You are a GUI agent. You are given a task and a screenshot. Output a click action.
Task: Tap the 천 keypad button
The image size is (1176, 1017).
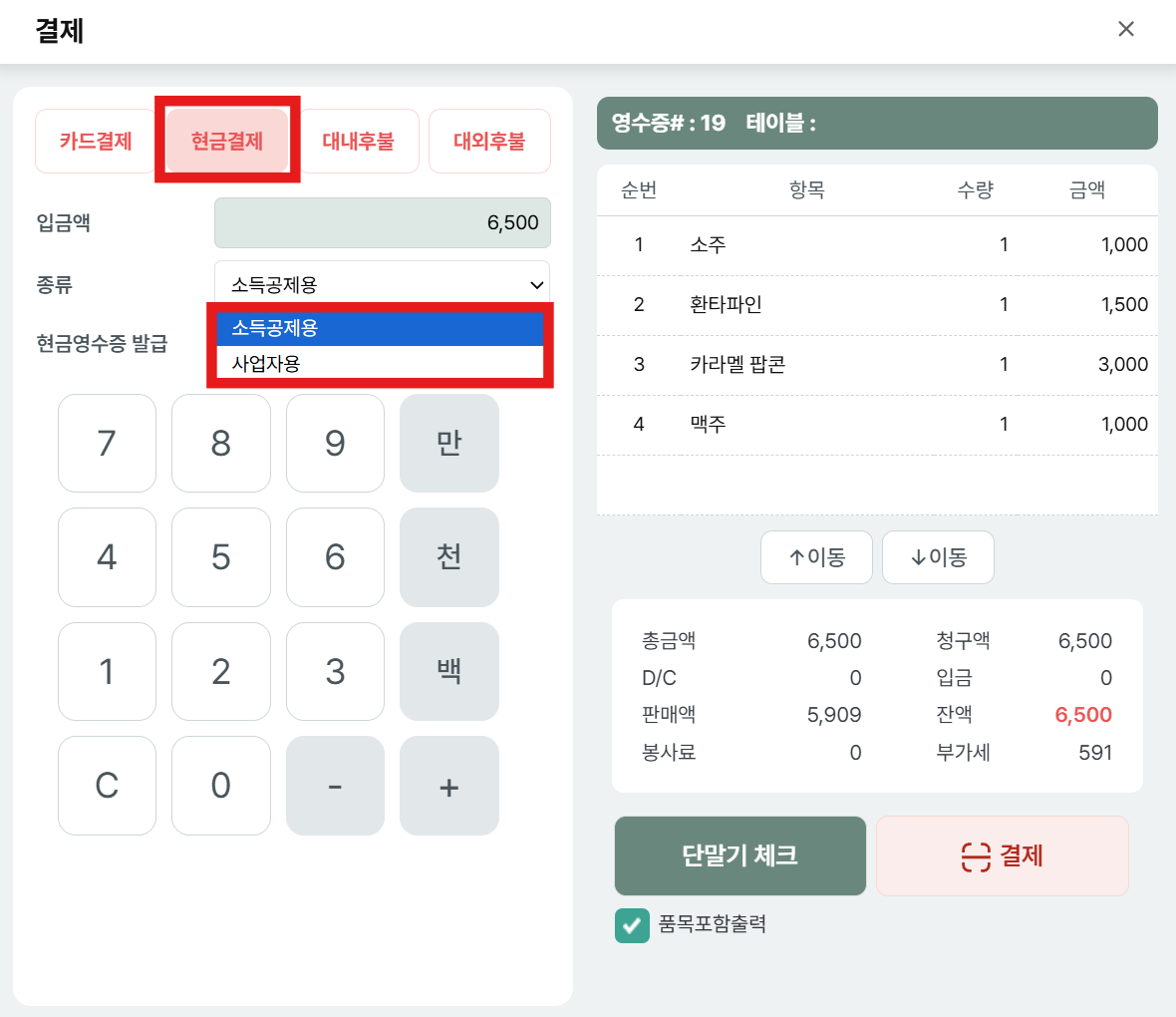[448, 557]
